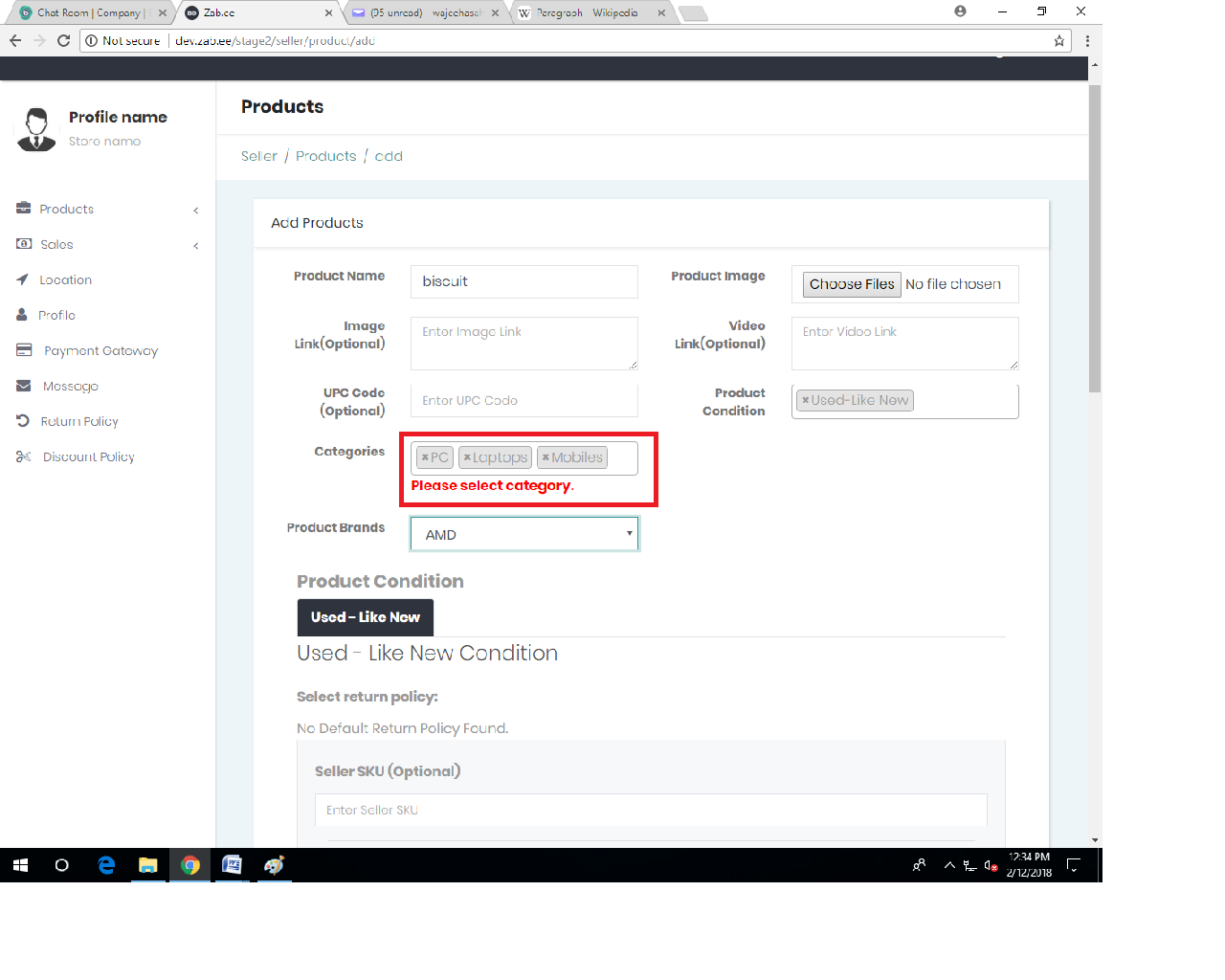Click the Seller SKU input field

(651, 810)
